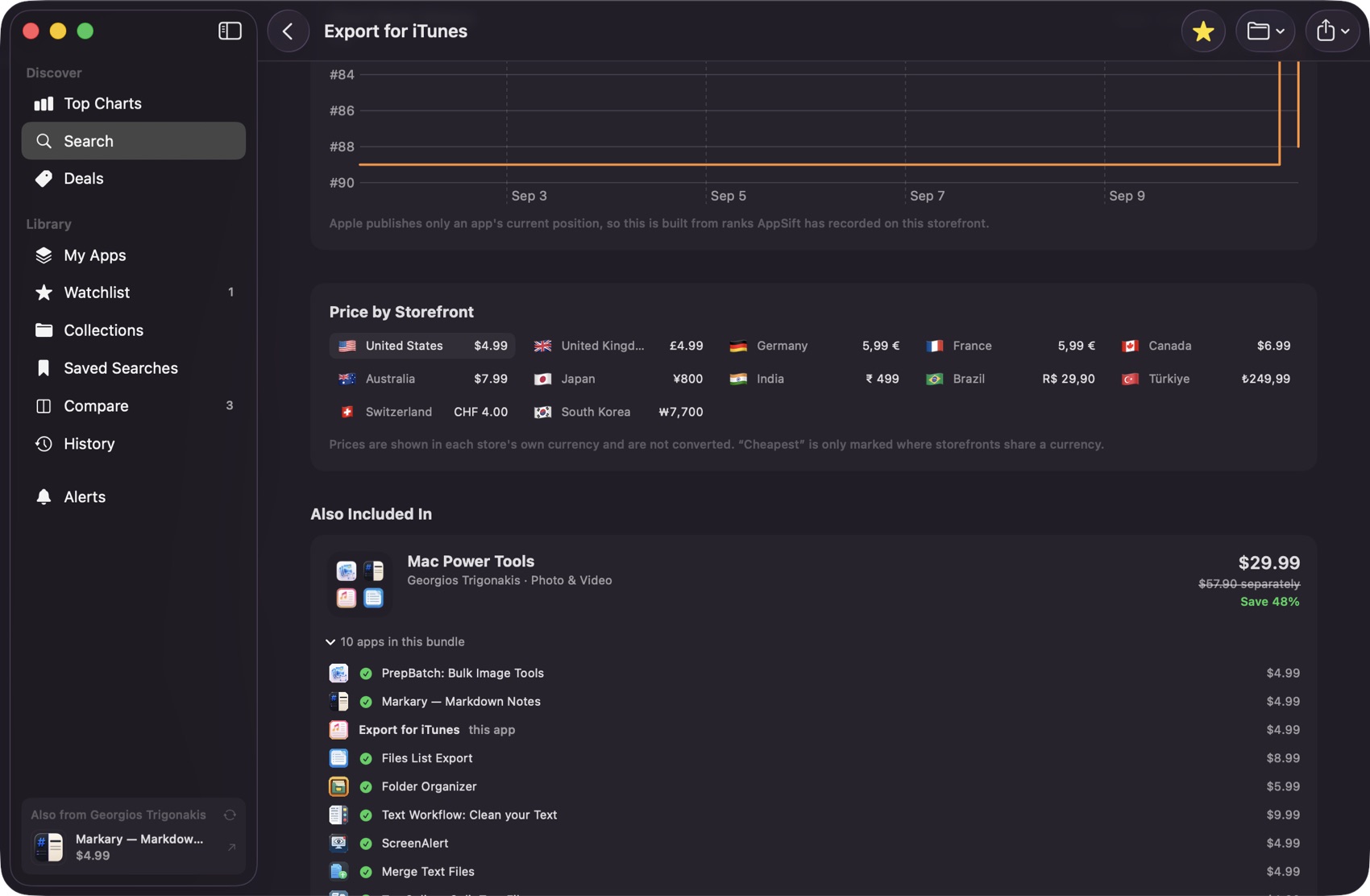Open the Compare view
1370x896 pixels.
point(134,406)
